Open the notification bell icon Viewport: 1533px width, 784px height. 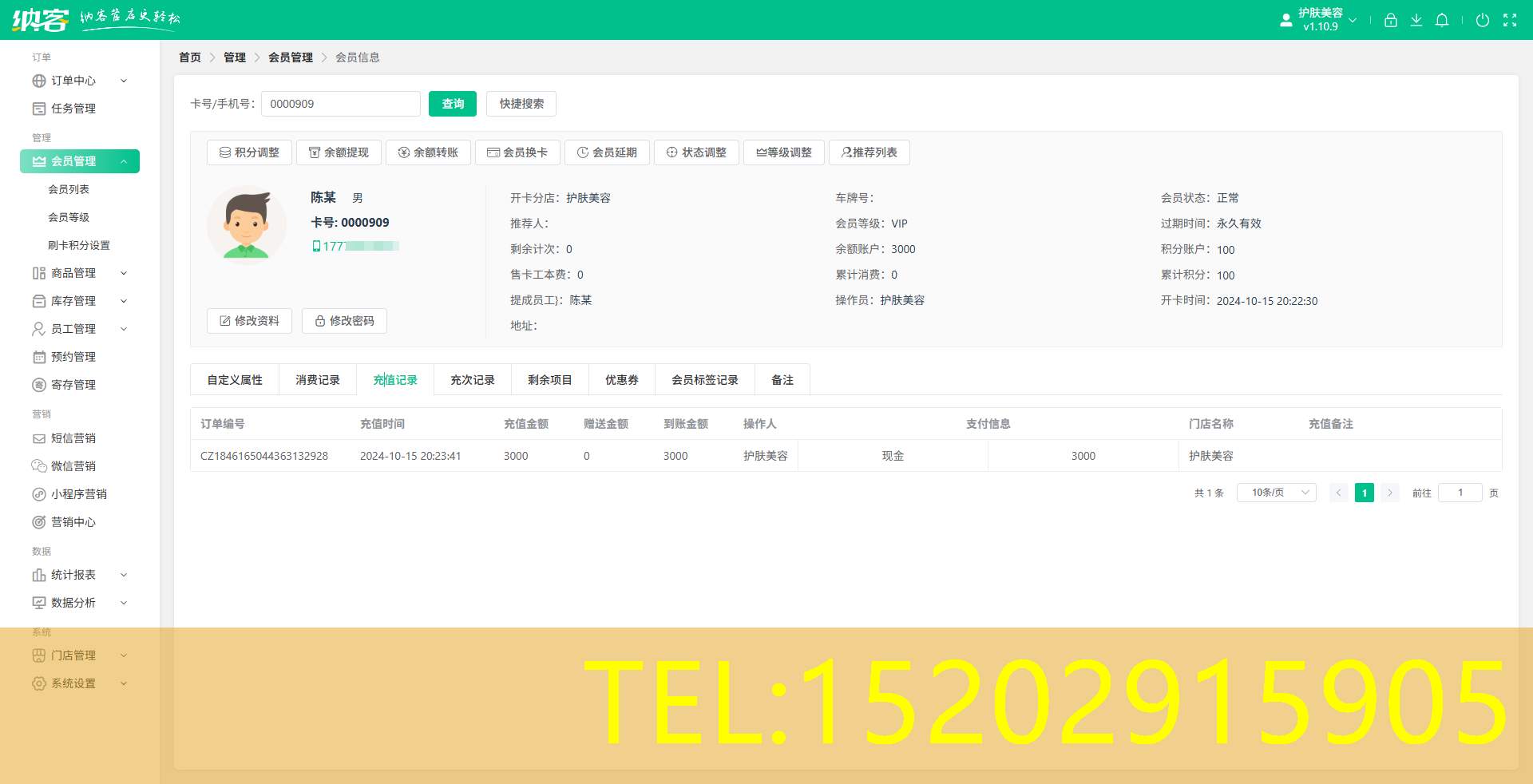click(1442, 20)
